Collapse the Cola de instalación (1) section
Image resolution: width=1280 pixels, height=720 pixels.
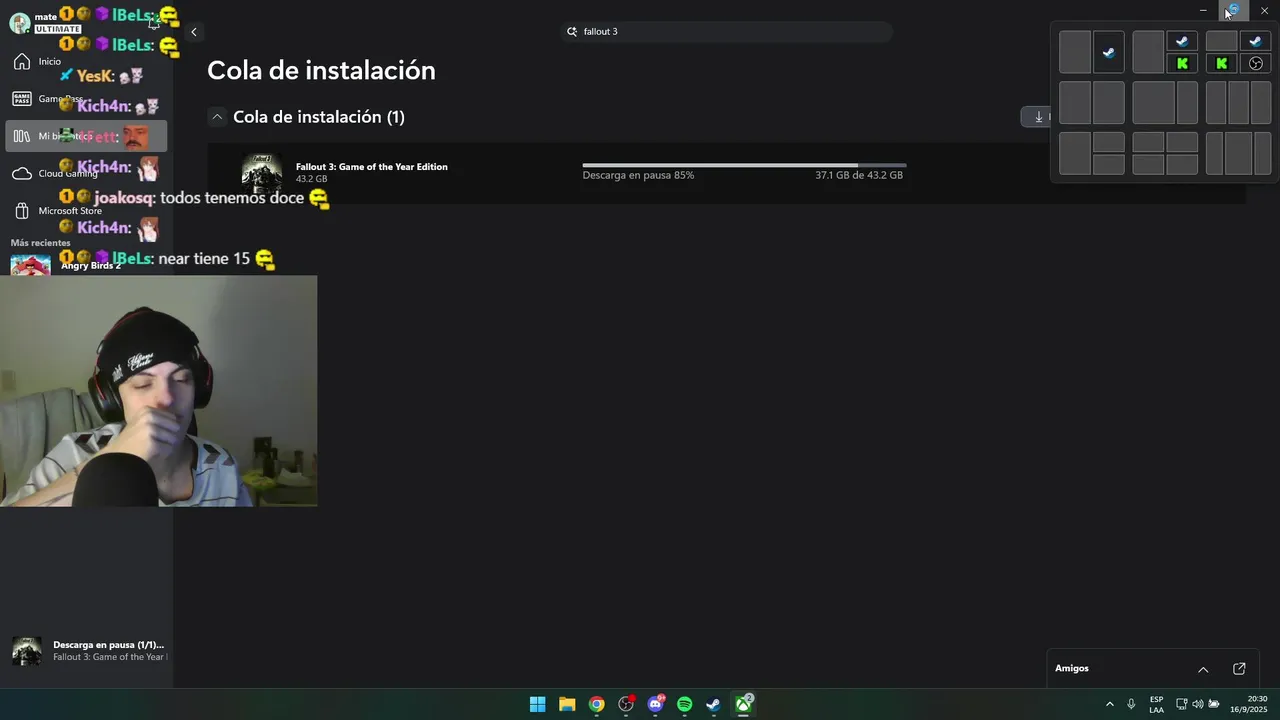[x=217, y=117]
